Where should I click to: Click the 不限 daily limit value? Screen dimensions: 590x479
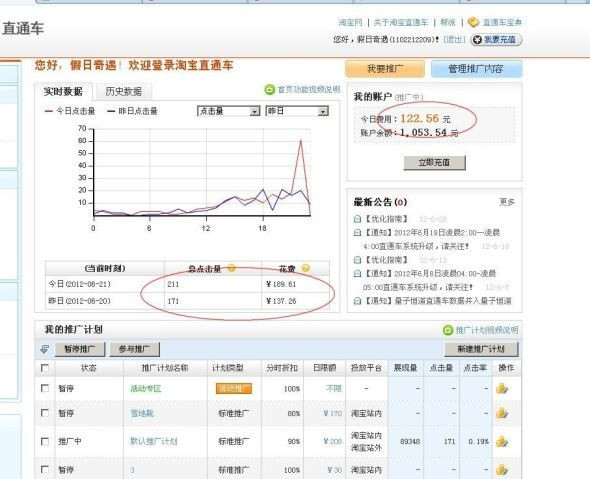(x=334, y=388)
